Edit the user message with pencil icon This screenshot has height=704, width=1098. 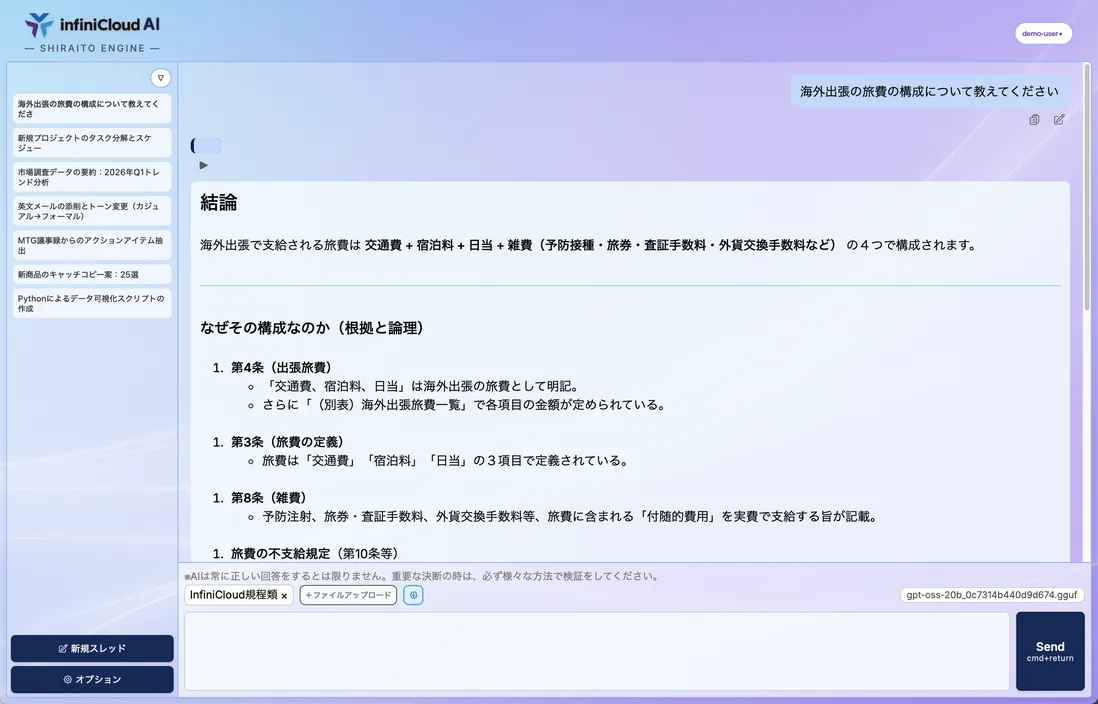[x=1059, y=120]
